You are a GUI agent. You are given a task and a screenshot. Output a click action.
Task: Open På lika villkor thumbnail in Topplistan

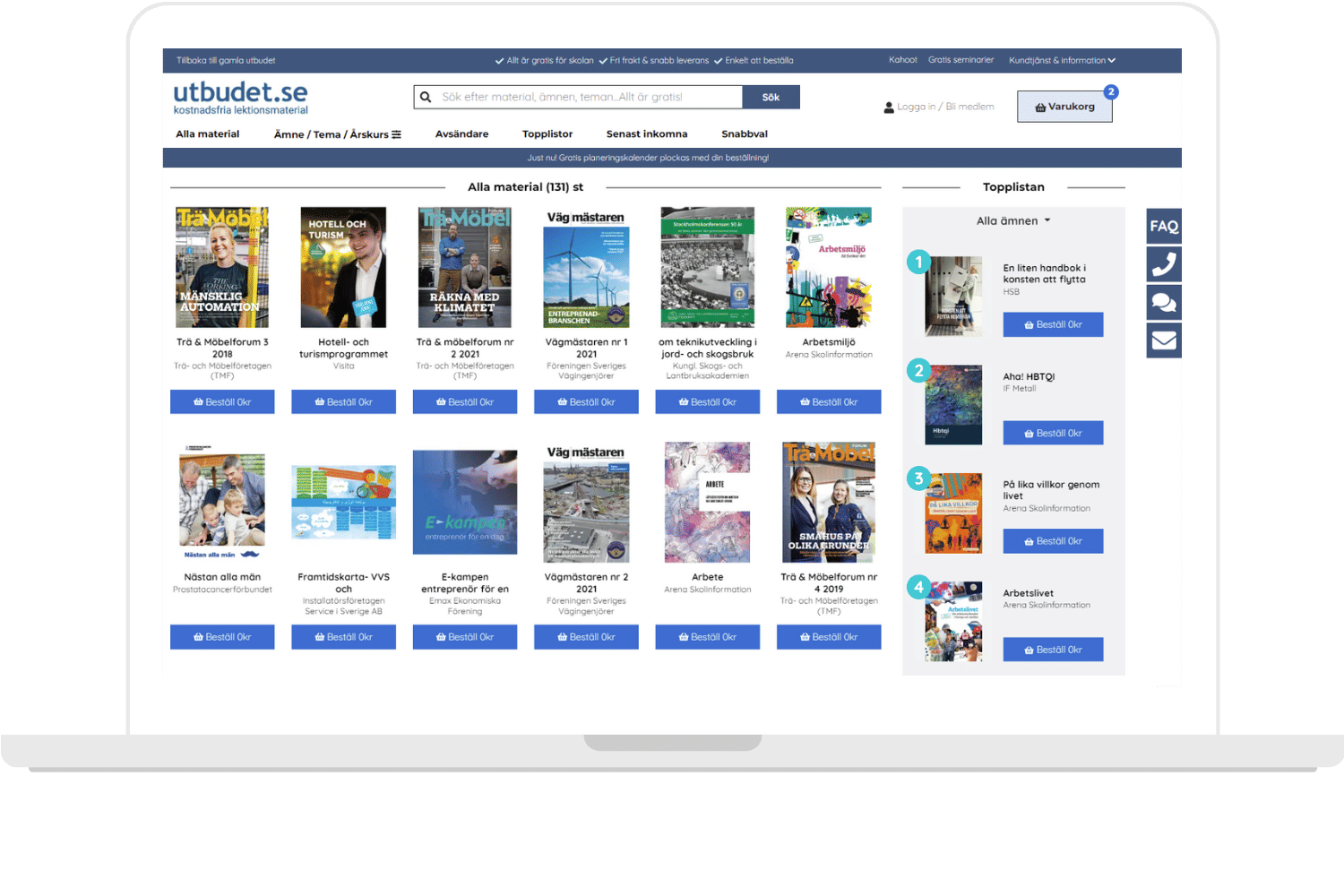(x=953, y=513)
